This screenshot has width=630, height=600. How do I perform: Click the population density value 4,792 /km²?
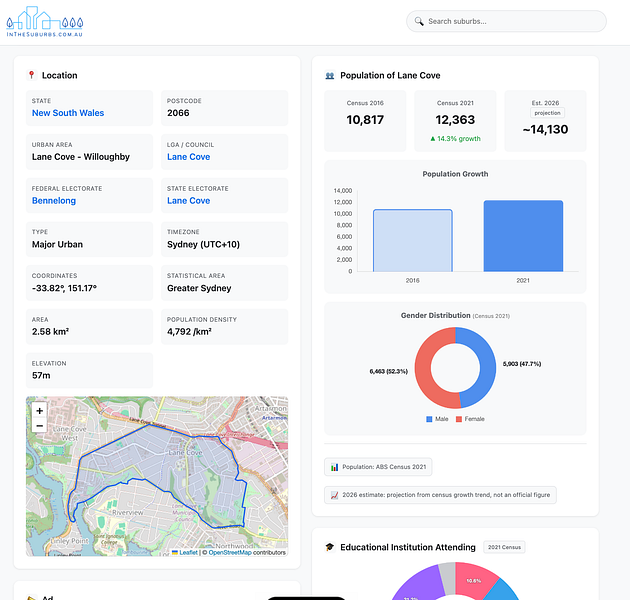tap(189, 332)
